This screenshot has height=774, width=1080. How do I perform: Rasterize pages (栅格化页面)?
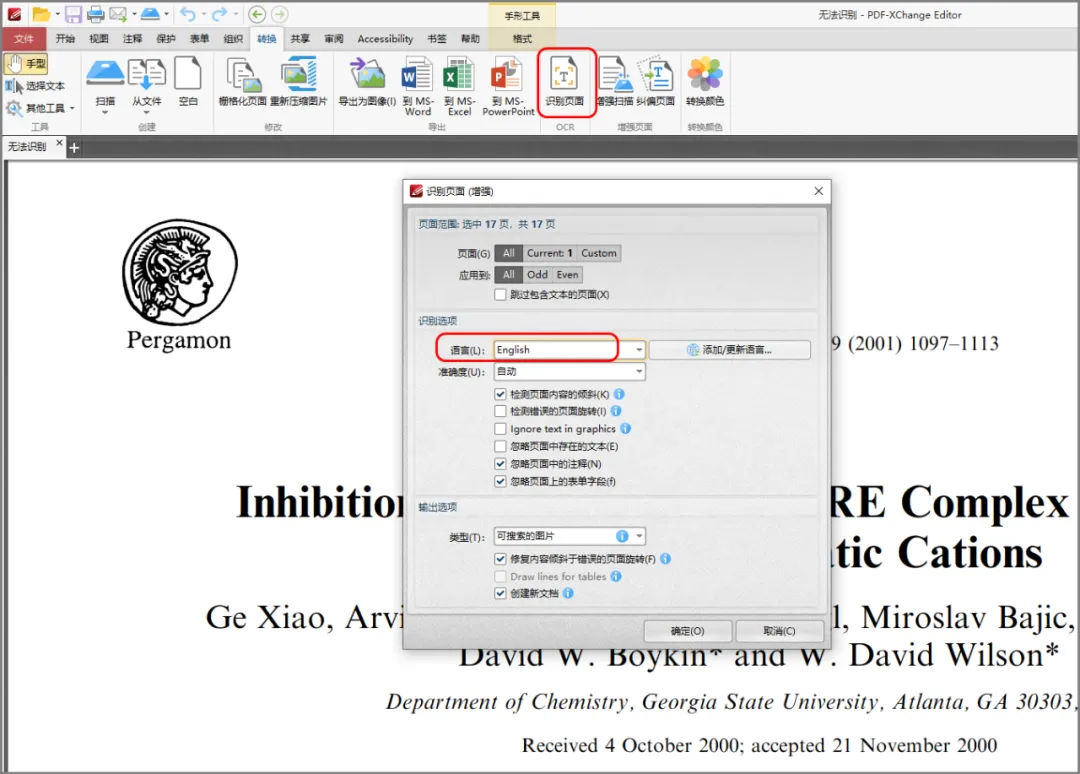(x=242, y=82)
